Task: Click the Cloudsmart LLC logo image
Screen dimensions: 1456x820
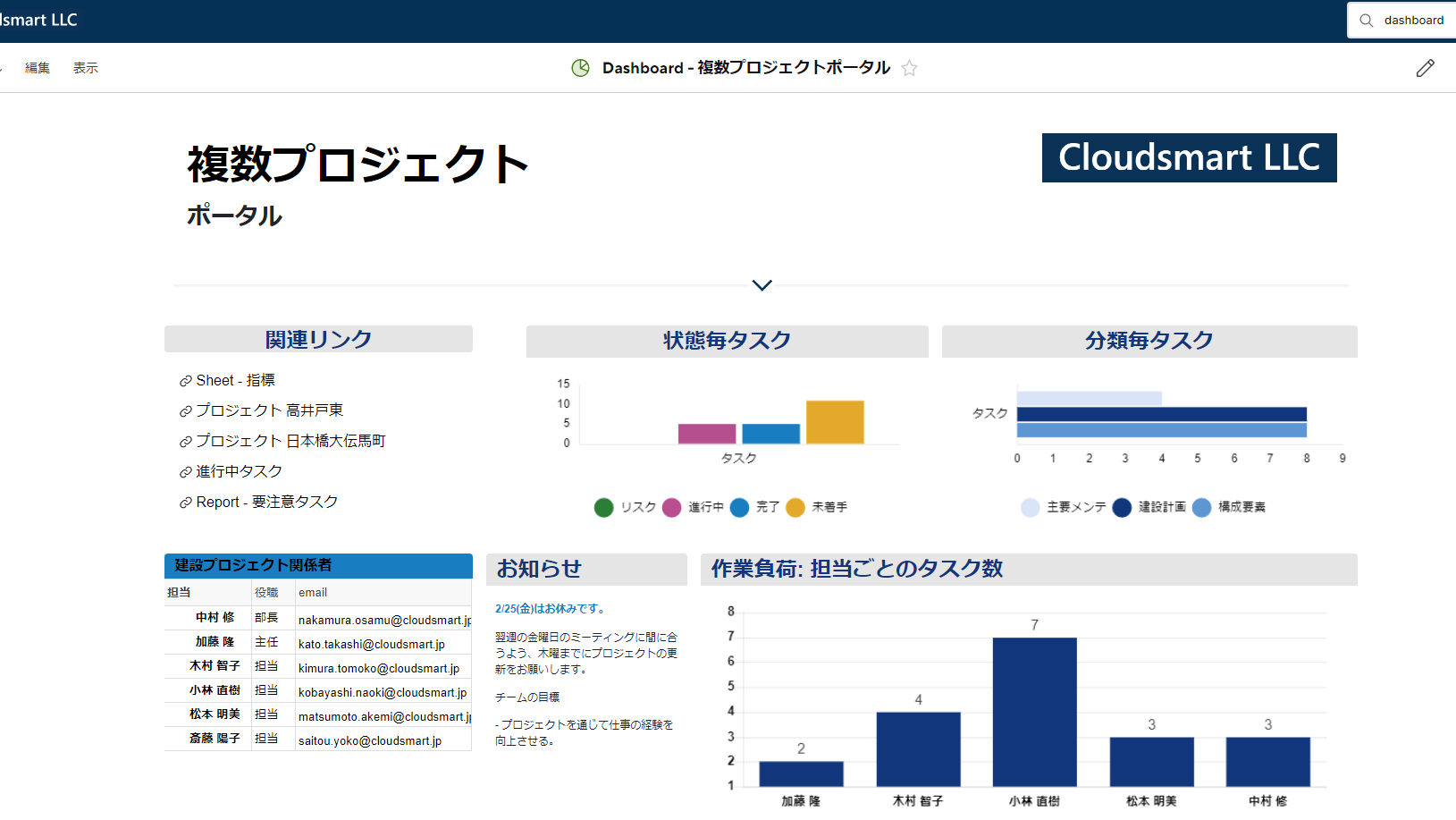Action: (1189, 157)
